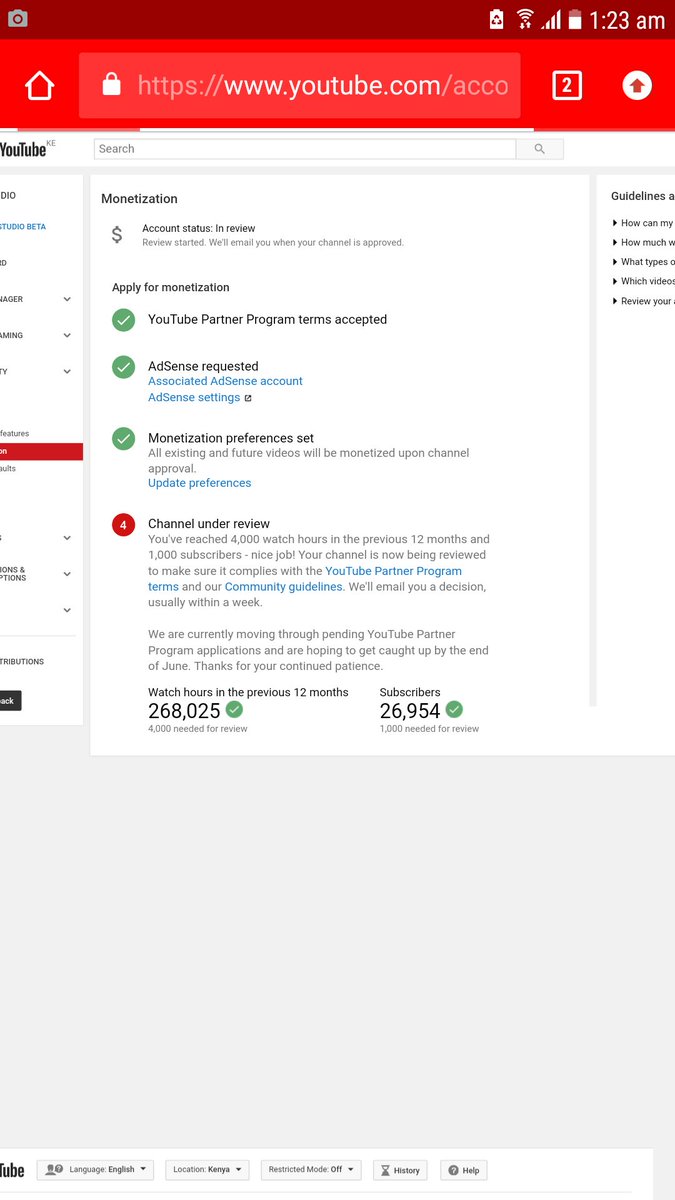This screenshot has height=1200, width=675.
Task: Expand the 'How much w' guideline item
Action: click(643, 242)
